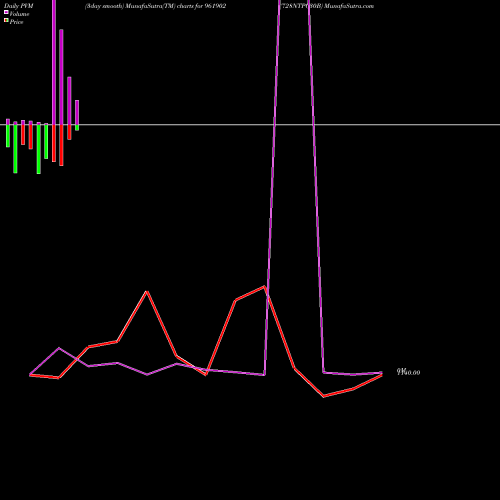Click the 9140.00 price value label
The height and width of the screenshot is (500, 500).
click(x=408, y=372)
